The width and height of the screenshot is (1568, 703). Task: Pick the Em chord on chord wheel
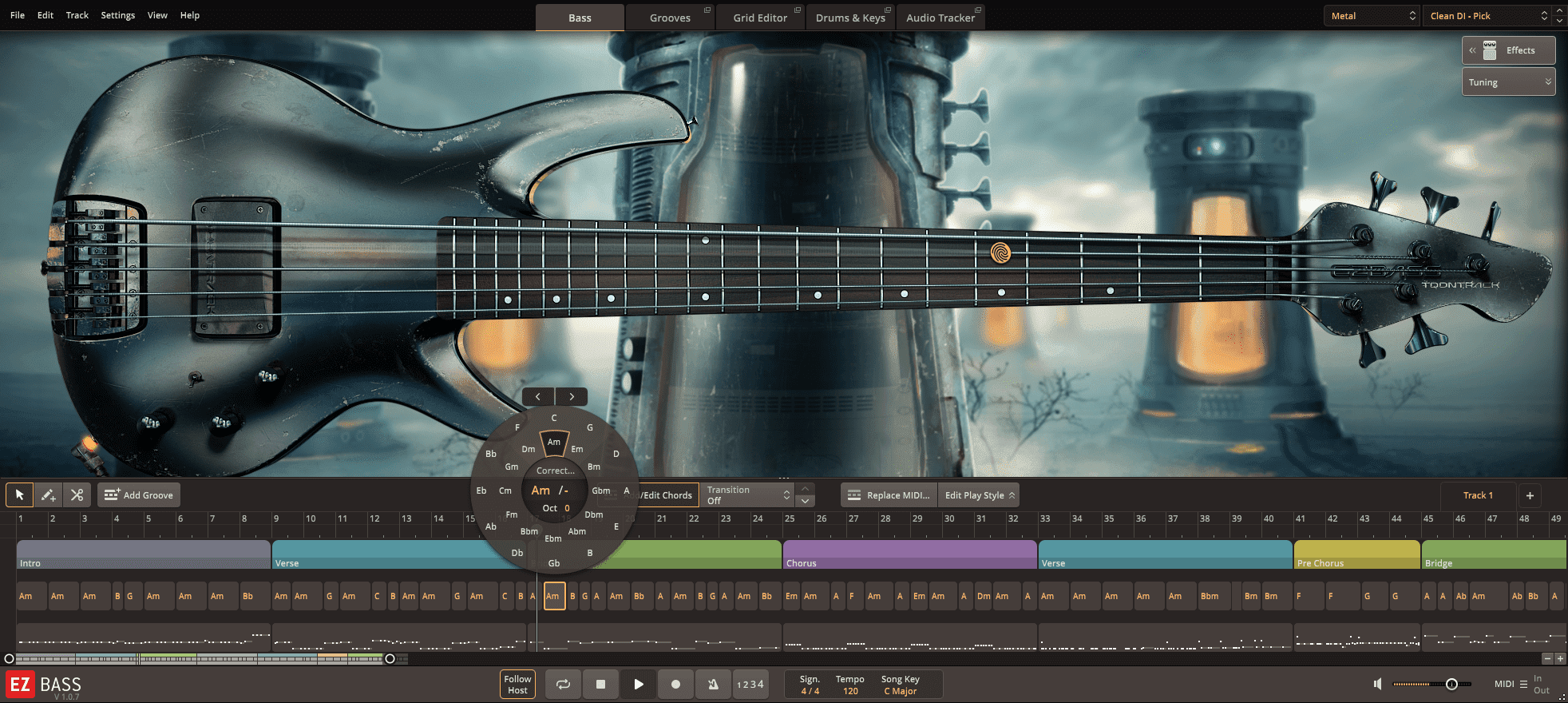tap(577, 449)
